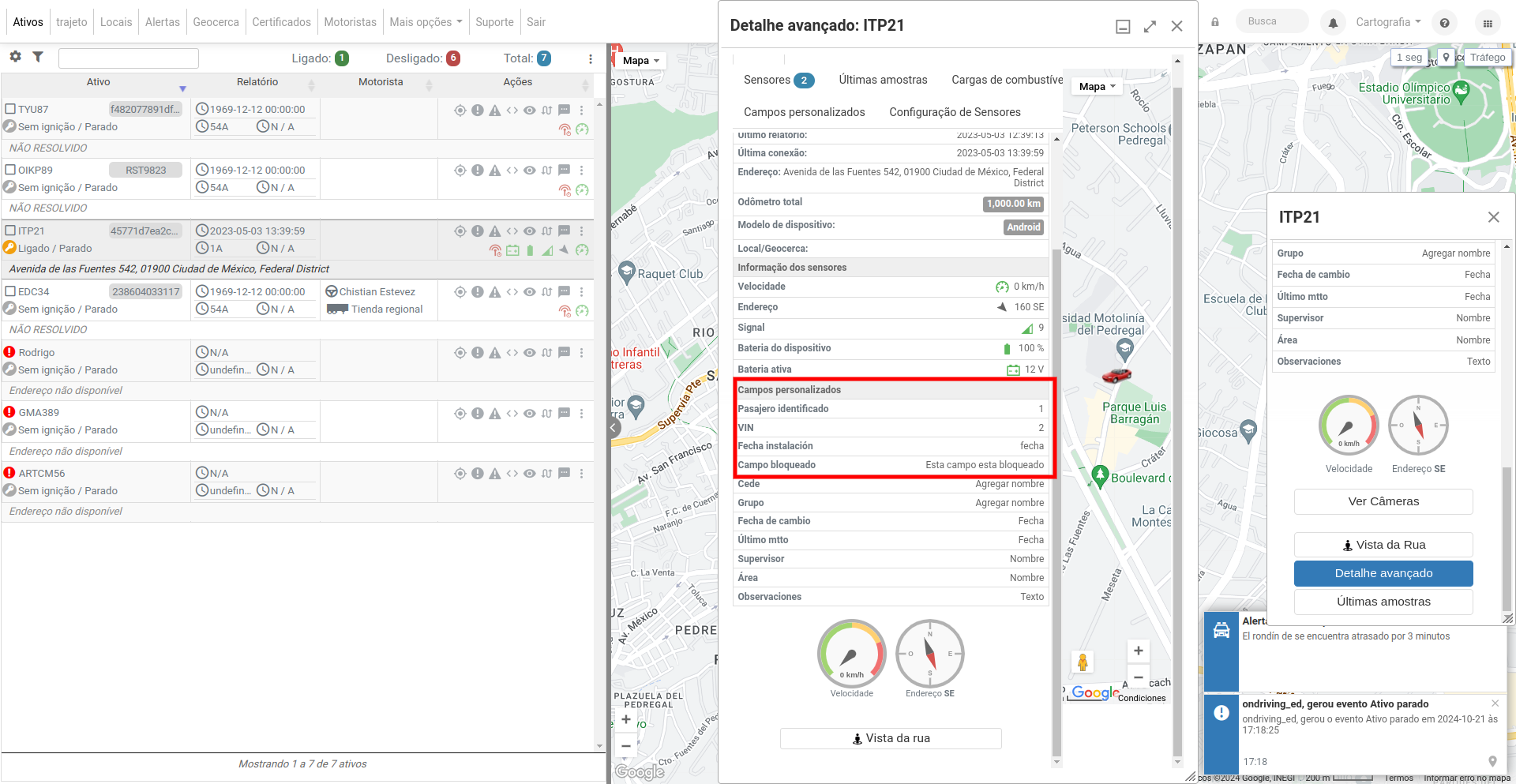1516x784 pixels.
Task: Click the location pin in the ondriving_ed notification
Action: click(x=1492, y=761)
